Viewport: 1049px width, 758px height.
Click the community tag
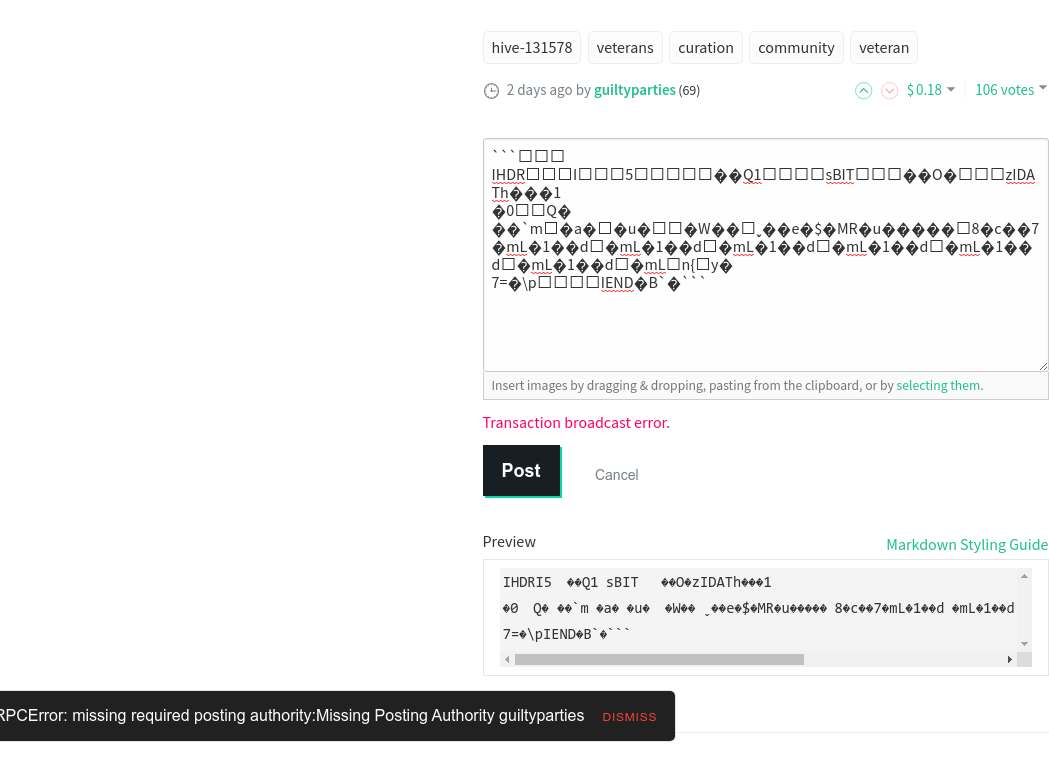[796, 47]
